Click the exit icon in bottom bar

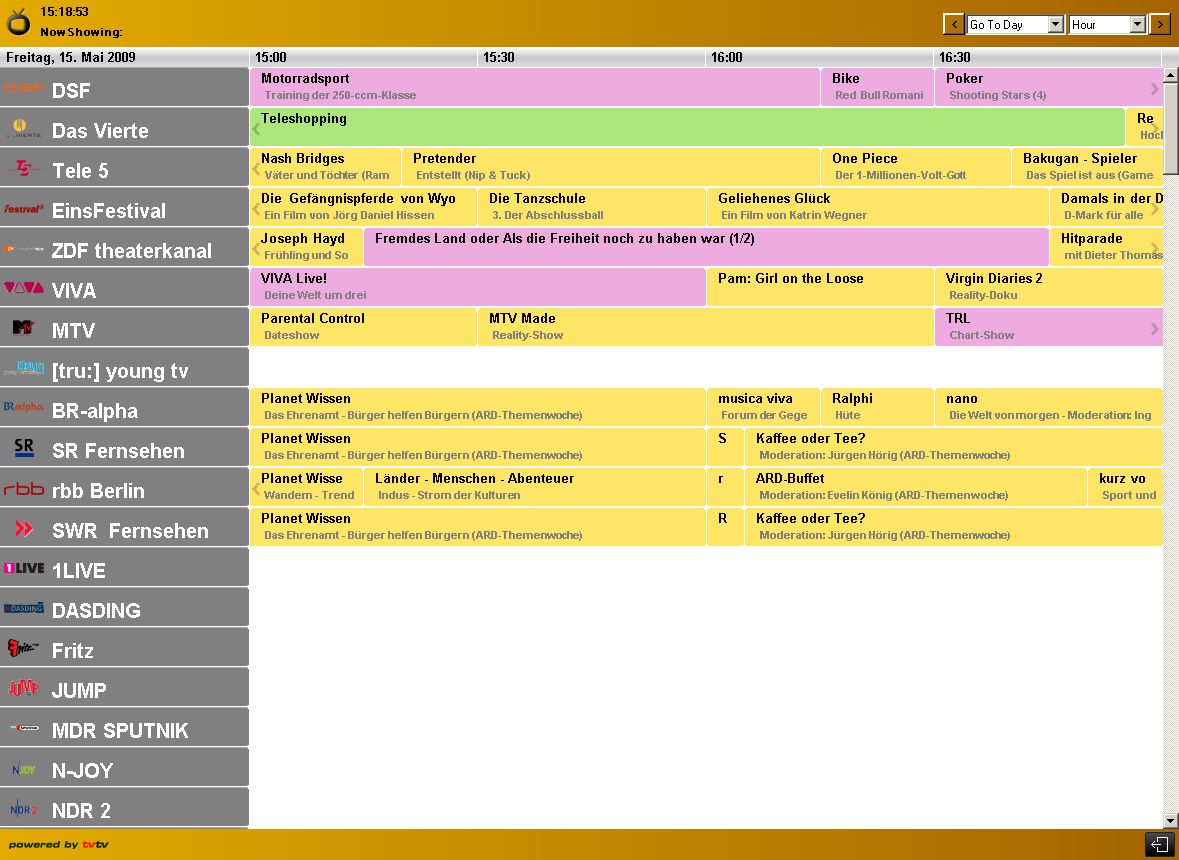click(1159, 844)
